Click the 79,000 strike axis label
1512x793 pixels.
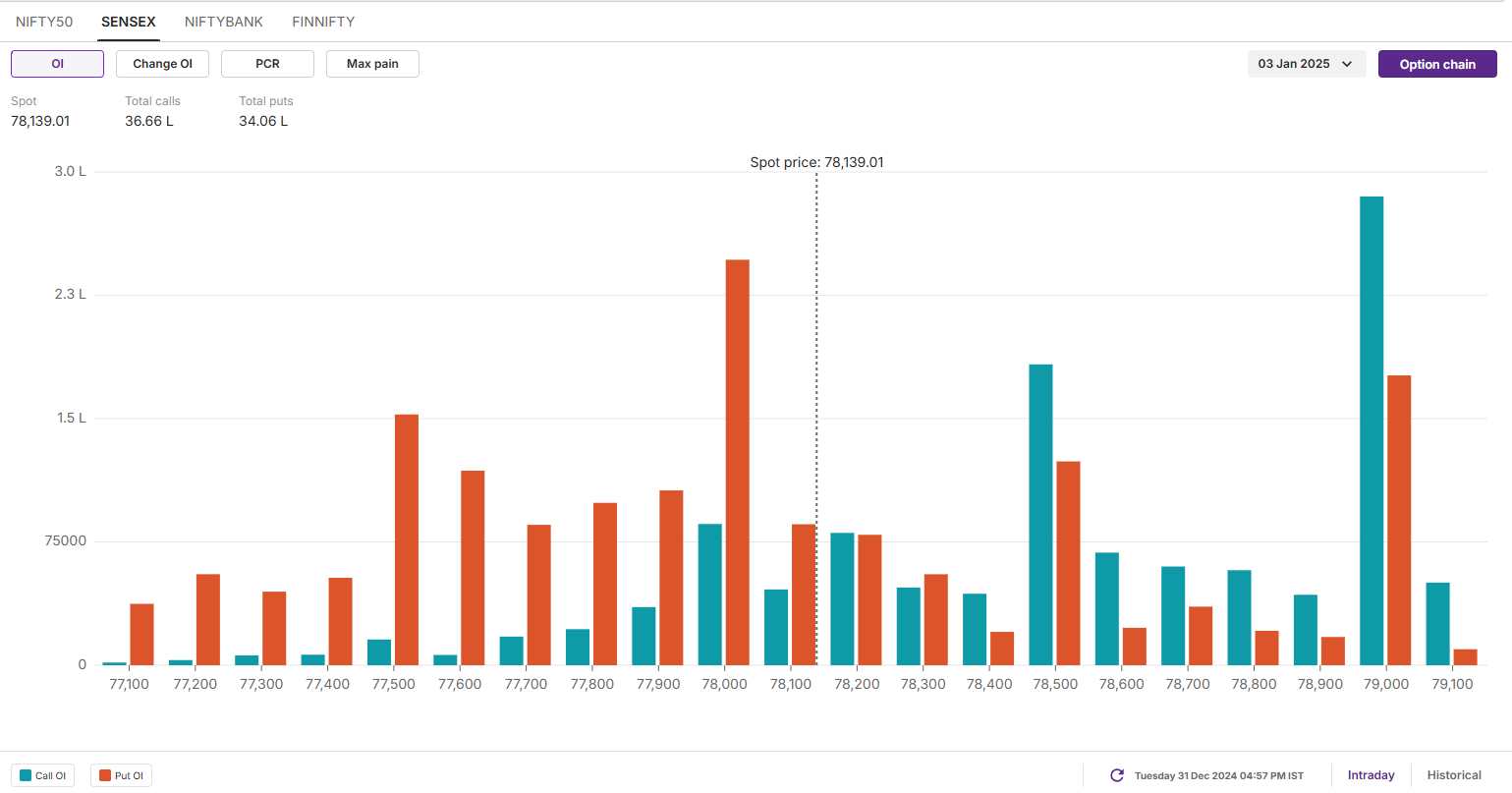point(1386,684)
